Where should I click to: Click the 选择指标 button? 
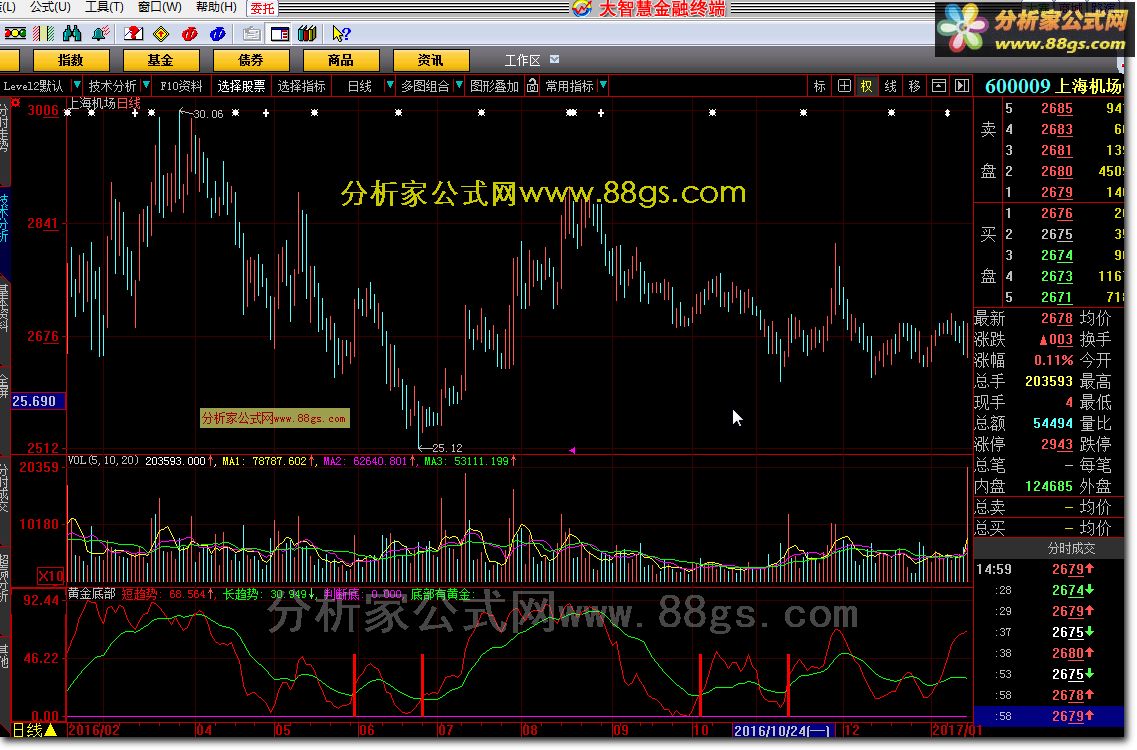[x=302, y=86]
